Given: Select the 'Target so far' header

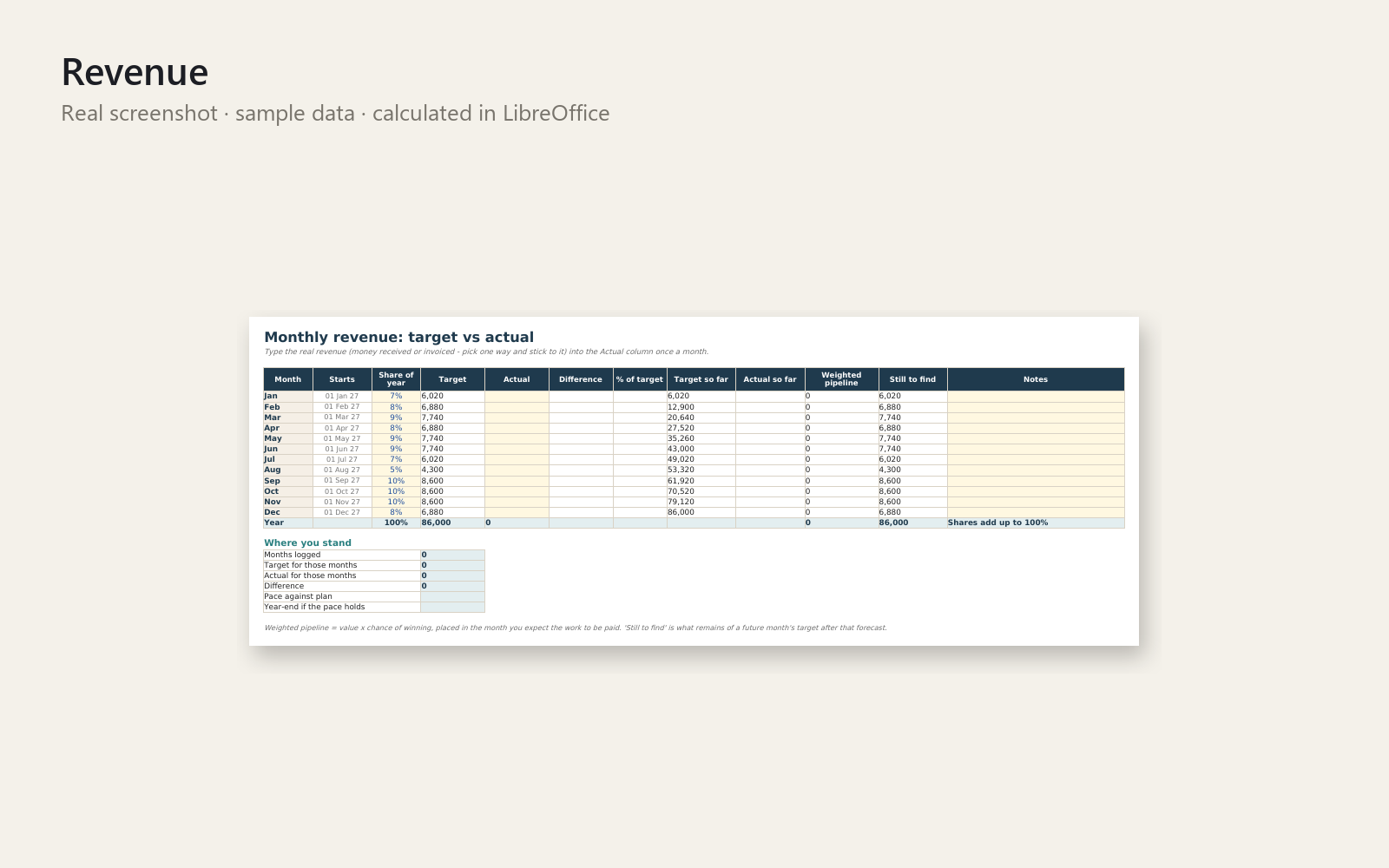Looking at the screenshot, I should point(701,379).
